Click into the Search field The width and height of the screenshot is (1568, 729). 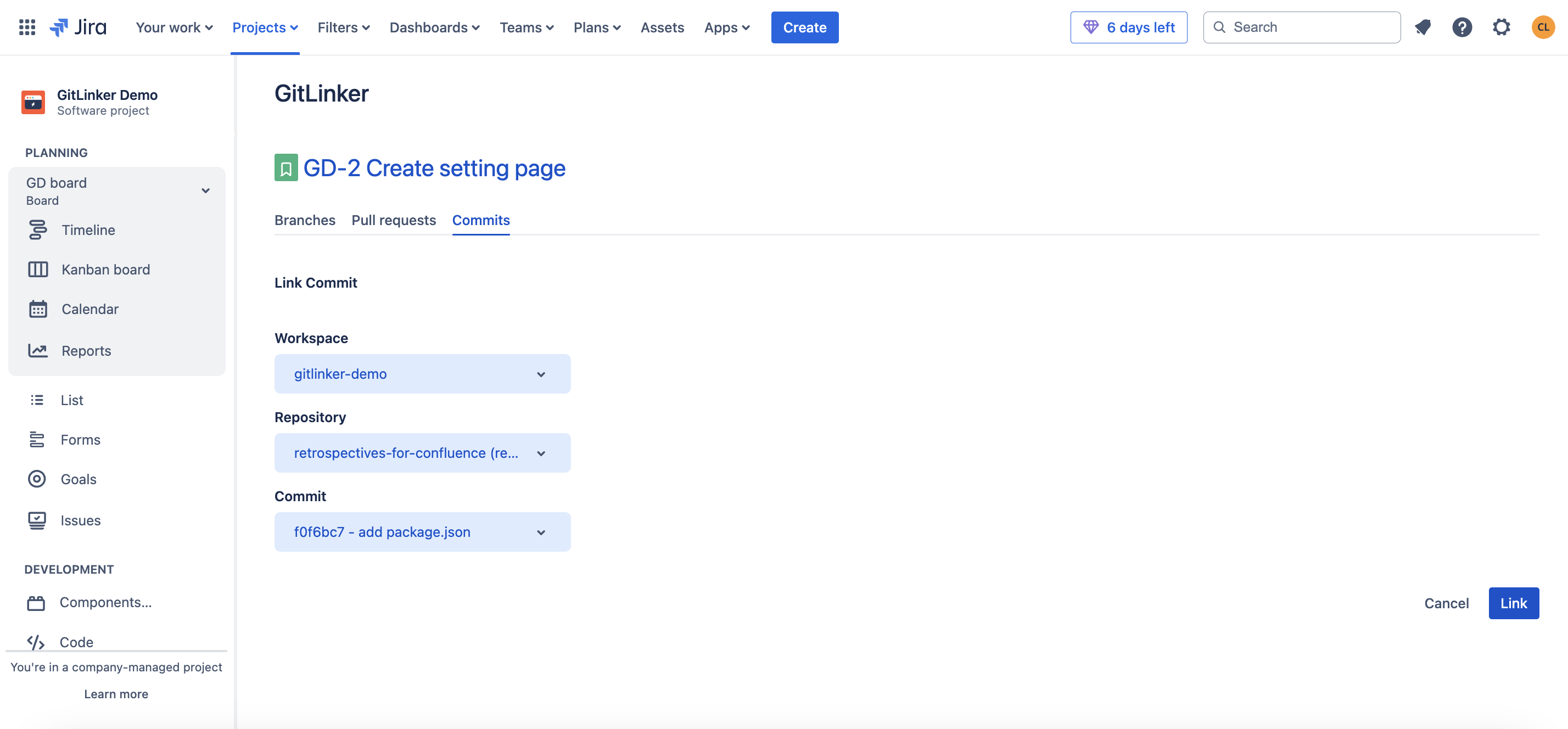pyautogui.click(x=1309, y=27)
